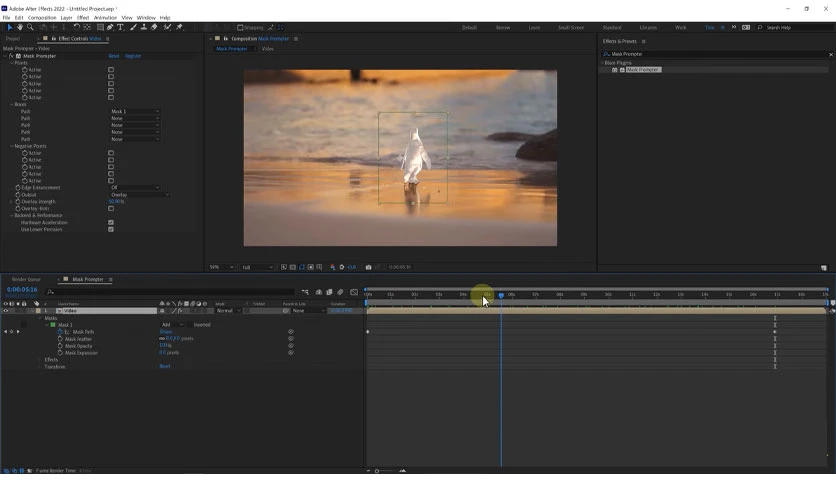Toggle the Mask Prompter fx switch
836x484 pixels.
[x=11, y=56]
